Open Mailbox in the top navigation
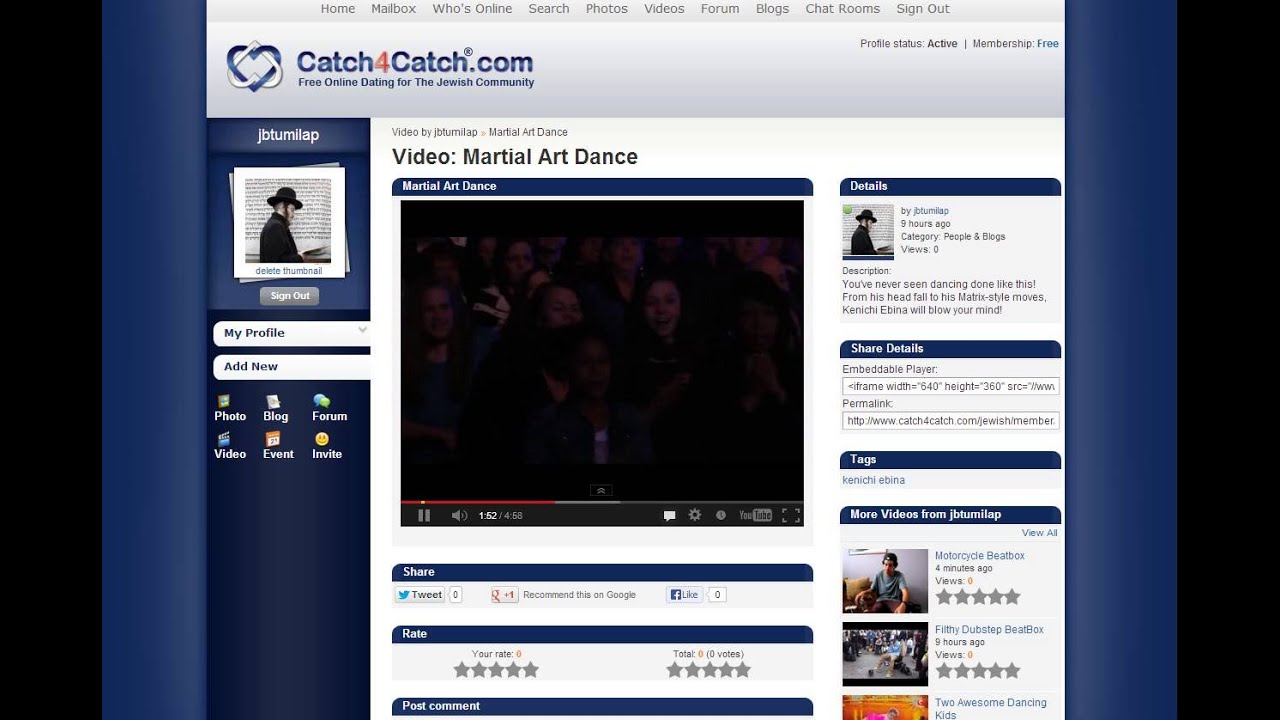The width and height of the screenshot is (1280, 720). 393,9
